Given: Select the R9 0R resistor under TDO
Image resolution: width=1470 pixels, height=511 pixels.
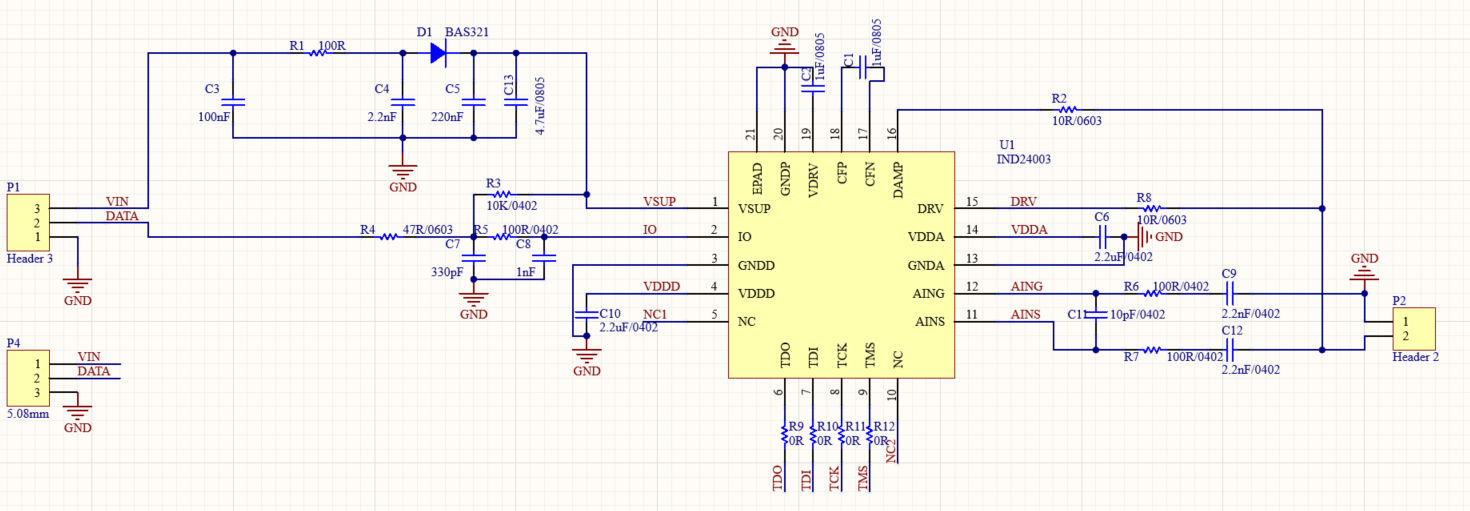Looking at the screenshot, I should click(784, 433).
